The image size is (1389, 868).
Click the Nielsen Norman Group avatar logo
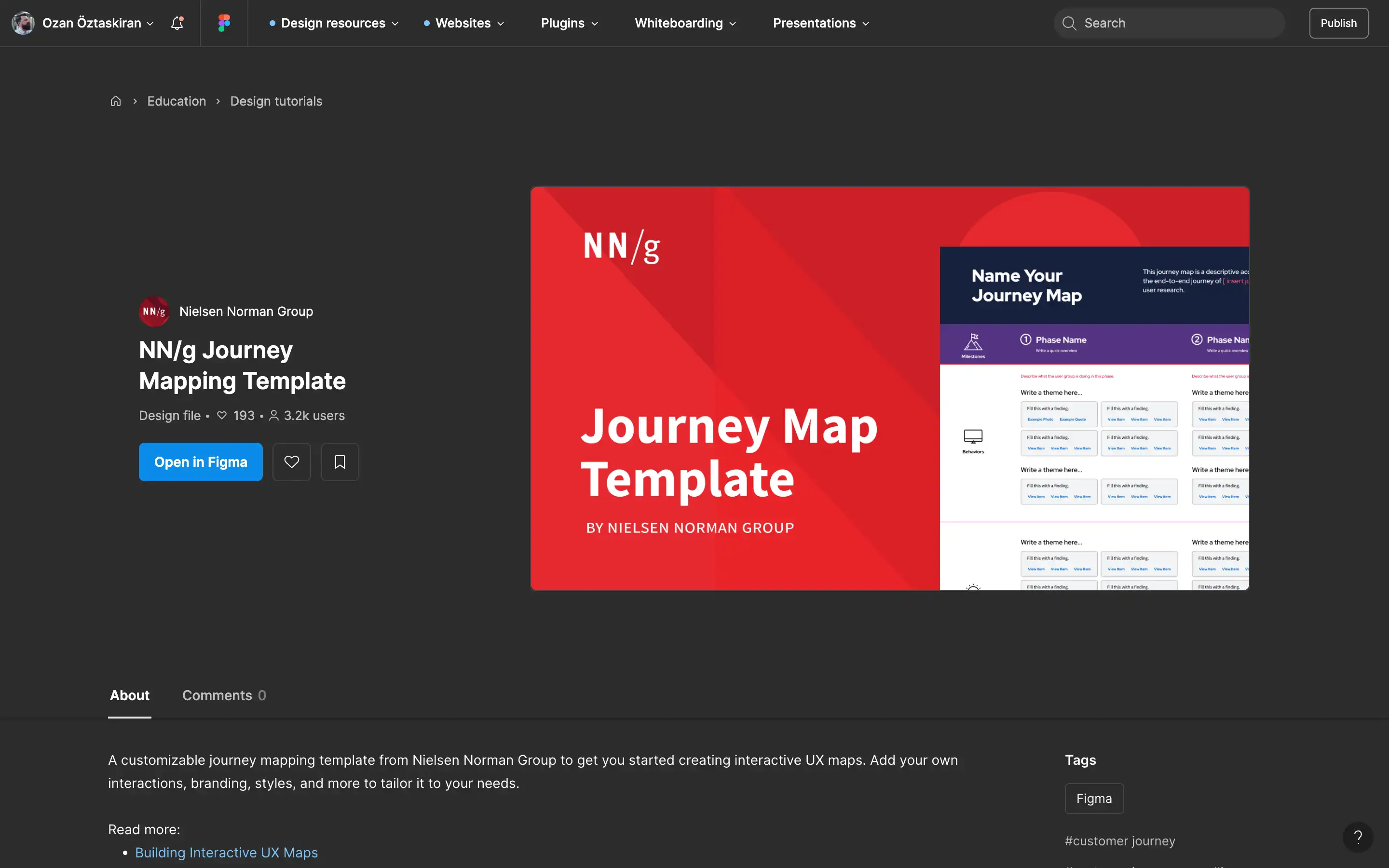154,311
